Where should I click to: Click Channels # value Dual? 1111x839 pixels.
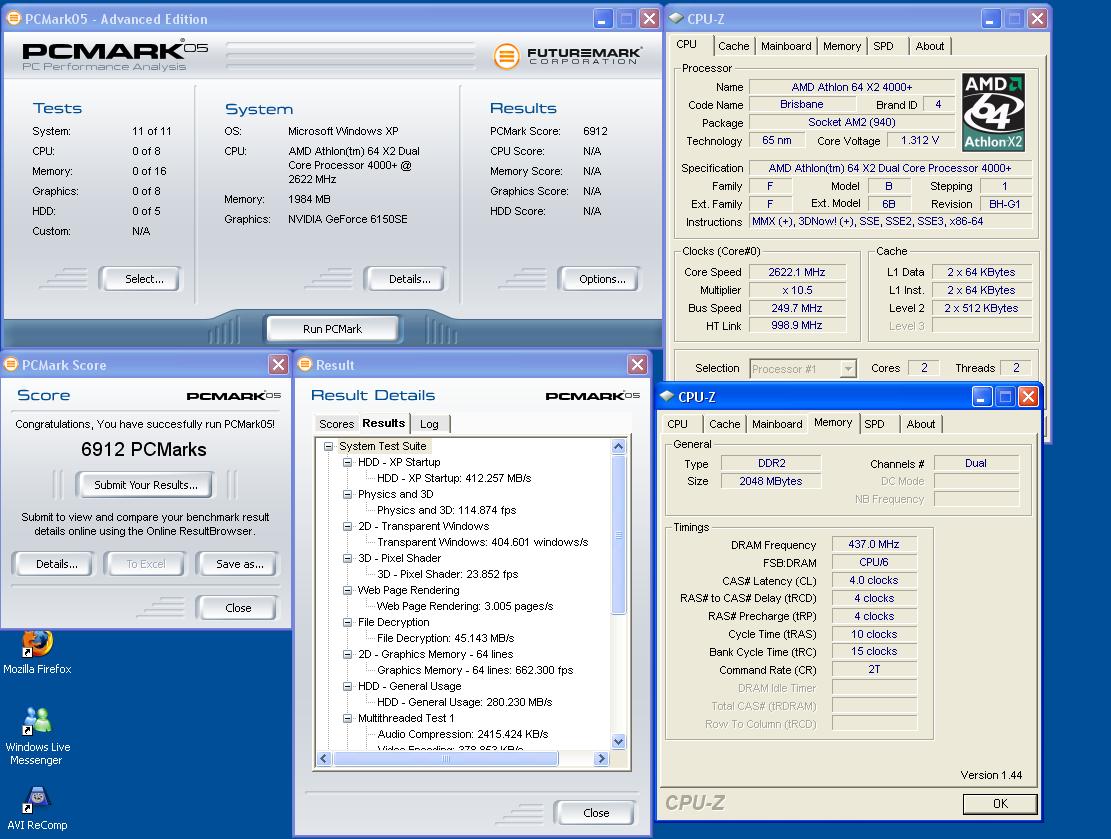976,463
